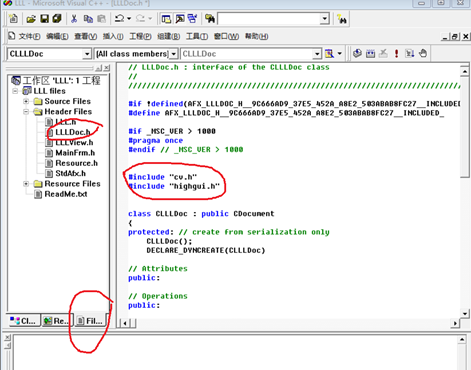Click the document icon in the menu bar
Screen dimensions: 471x370
coord(12,36)
